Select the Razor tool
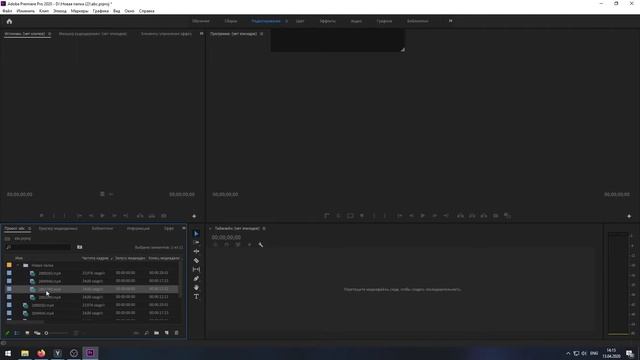Screen dimensions: 640x360 tap(196, 260)
